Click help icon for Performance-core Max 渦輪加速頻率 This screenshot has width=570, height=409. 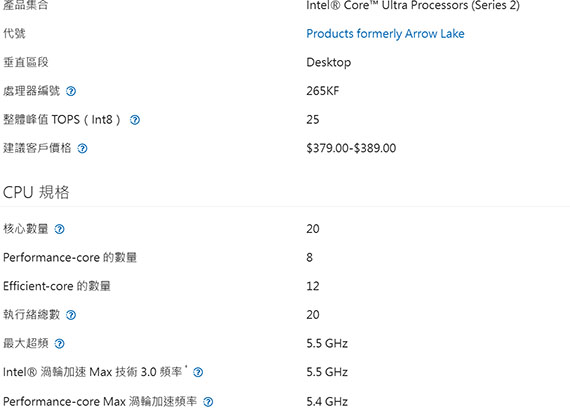[208, 402]
